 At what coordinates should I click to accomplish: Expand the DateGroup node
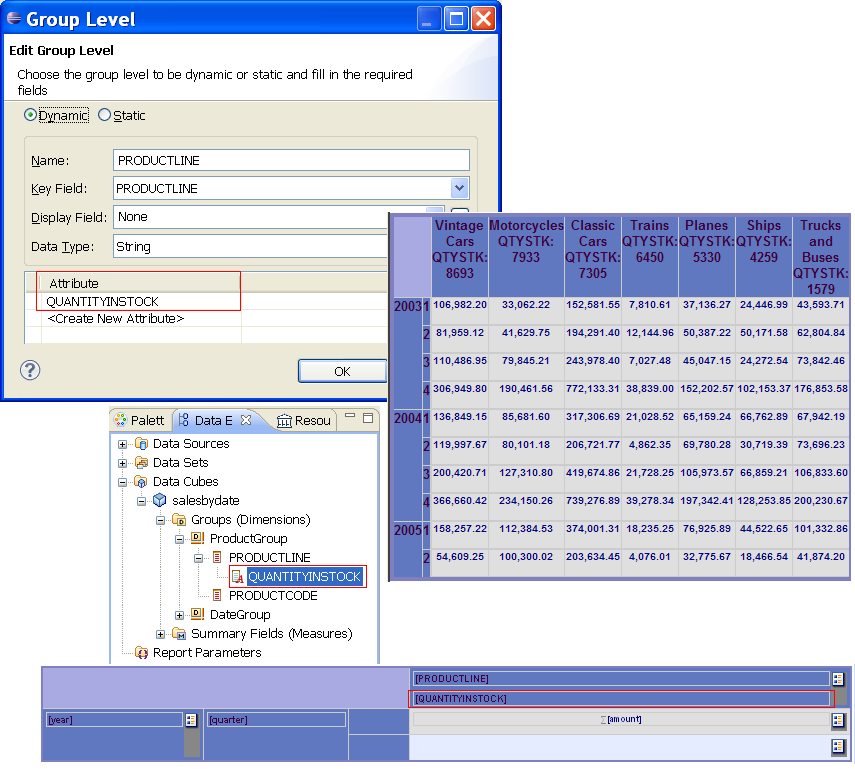point(179,615)
